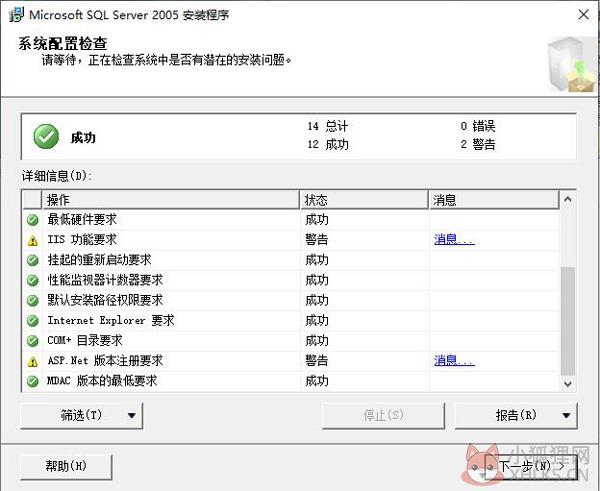Click the large green overall success checkmark

pyautogui.click(x=46, y=137)
